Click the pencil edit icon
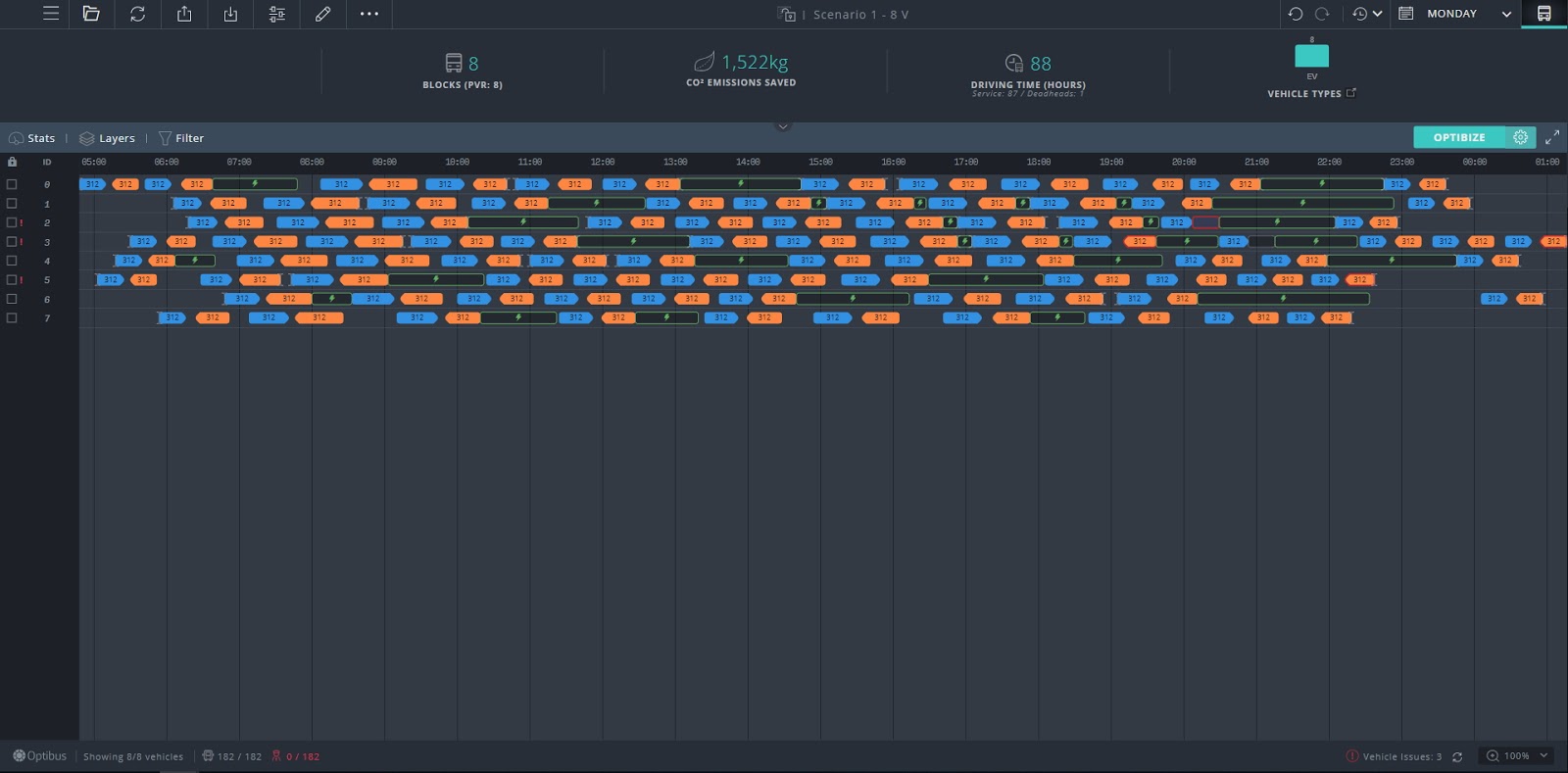The width and height of the screenshot is (1568, 773). coord(322,14)
